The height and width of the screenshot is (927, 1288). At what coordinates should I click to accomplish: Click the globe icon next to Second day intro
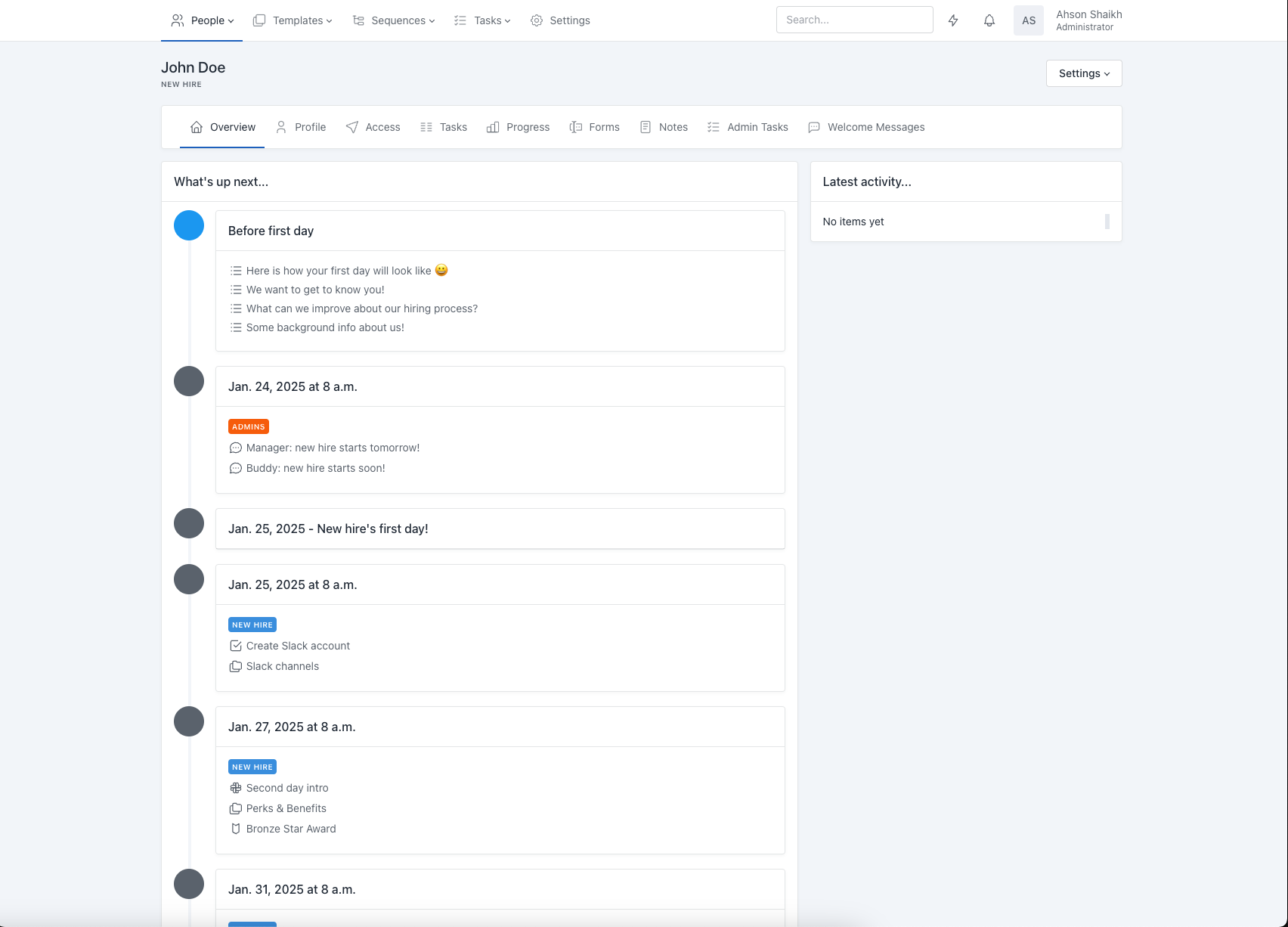(235, 788)
